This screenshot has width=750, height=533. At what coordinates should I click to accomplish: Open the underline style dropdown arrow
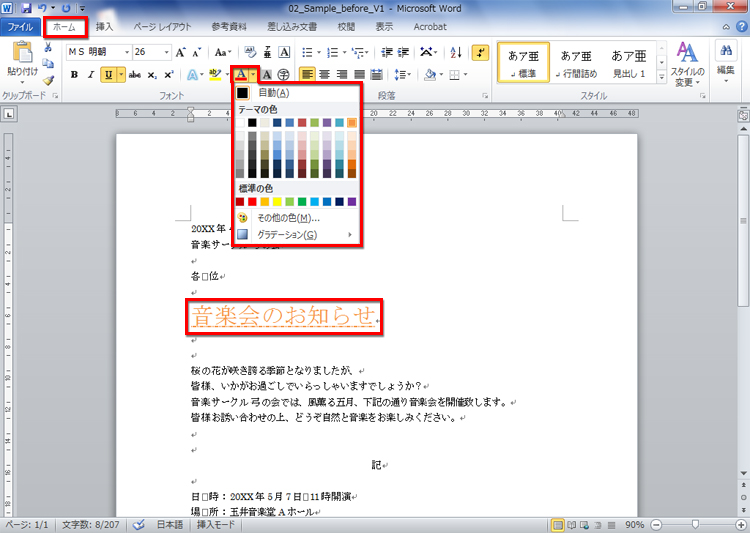[x=121, y=75]
